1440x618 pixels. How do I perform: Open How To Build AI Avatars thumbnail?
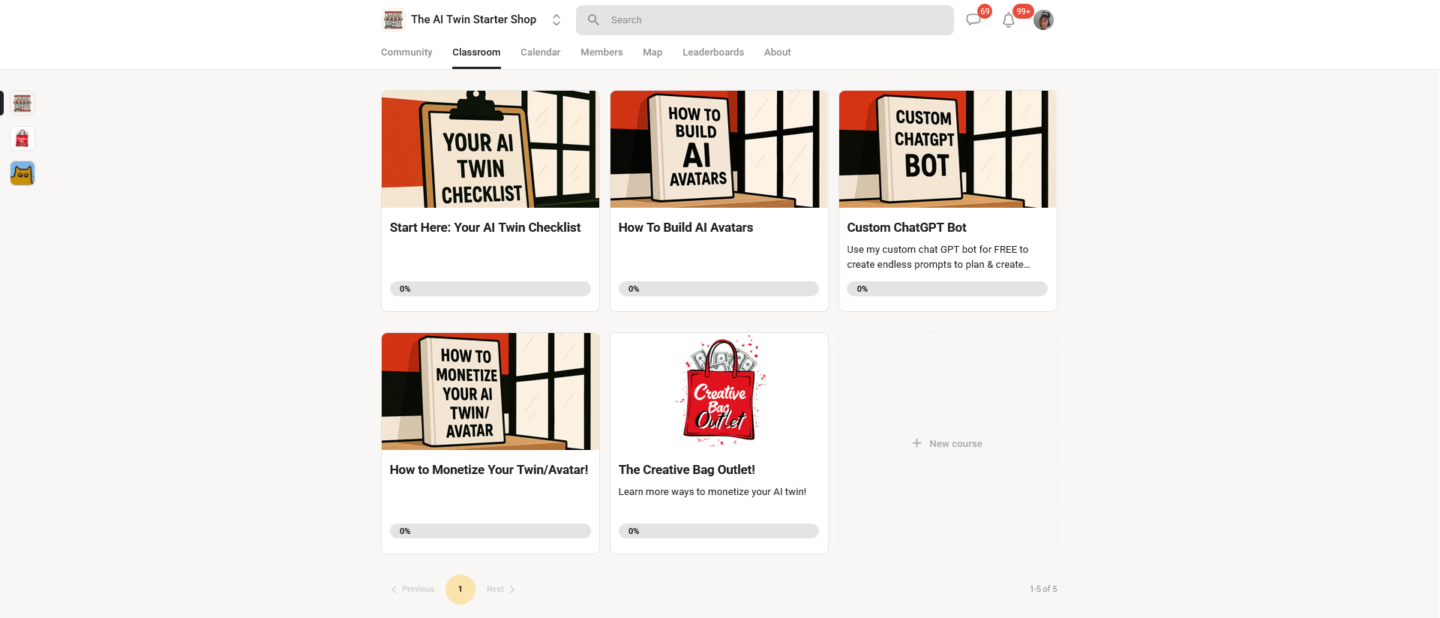pyautogui.click(x=719, y=149)
